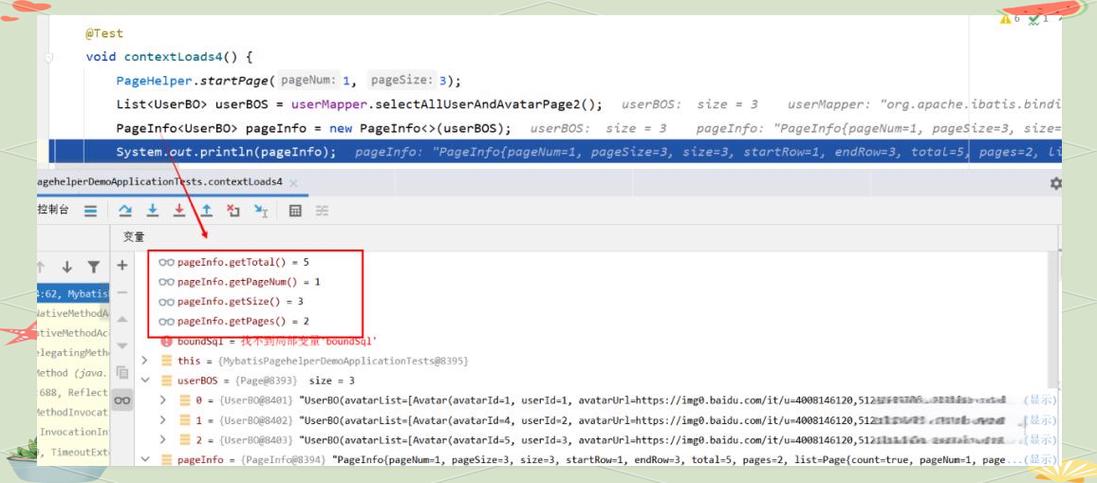The image size is (1097, 483).
Task: Click the Step Over debug icon
Action: 125,211
